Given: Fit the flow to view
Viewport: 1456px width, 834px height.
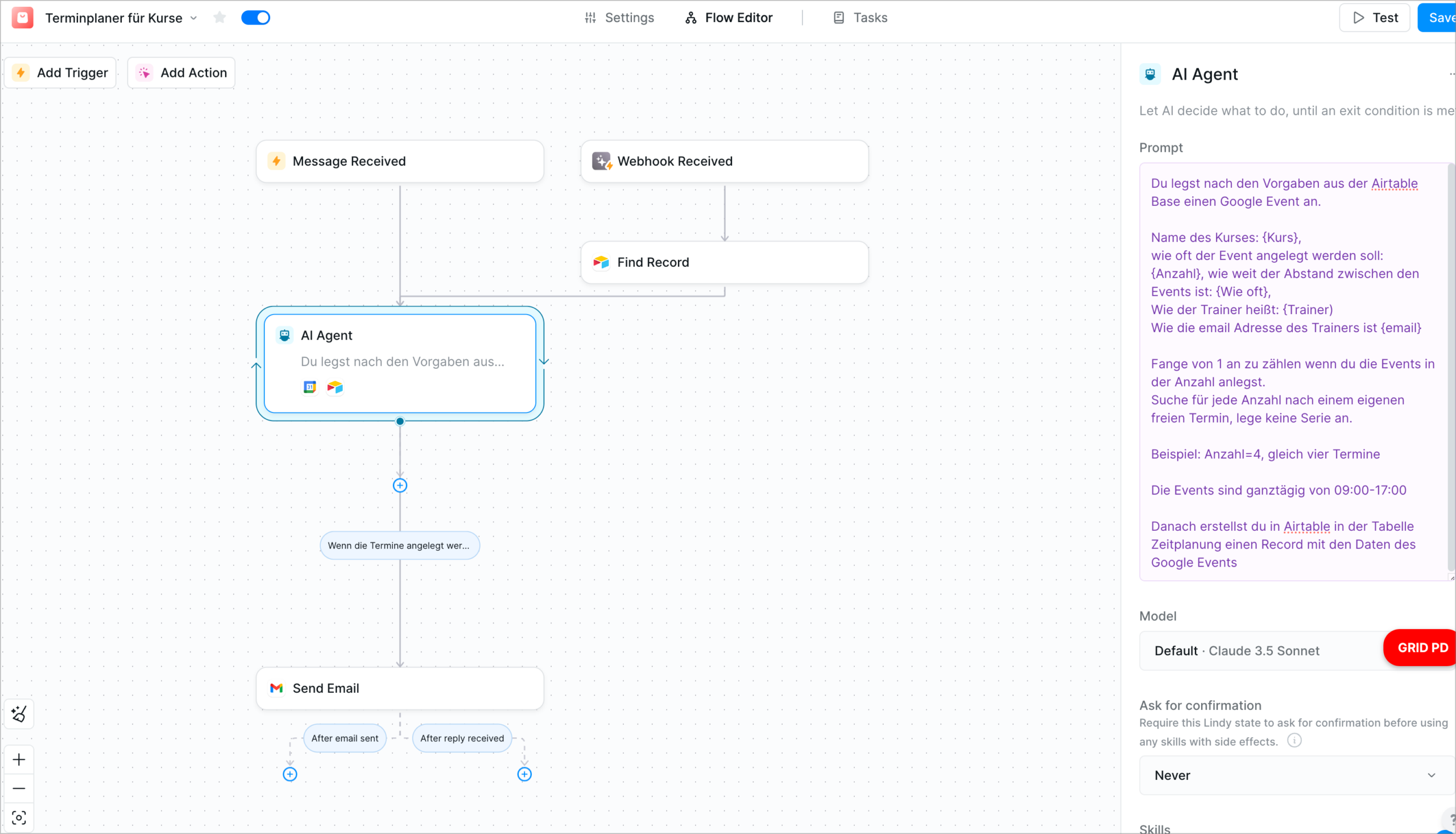Looking at the screenshot, I should pos(19,818).
